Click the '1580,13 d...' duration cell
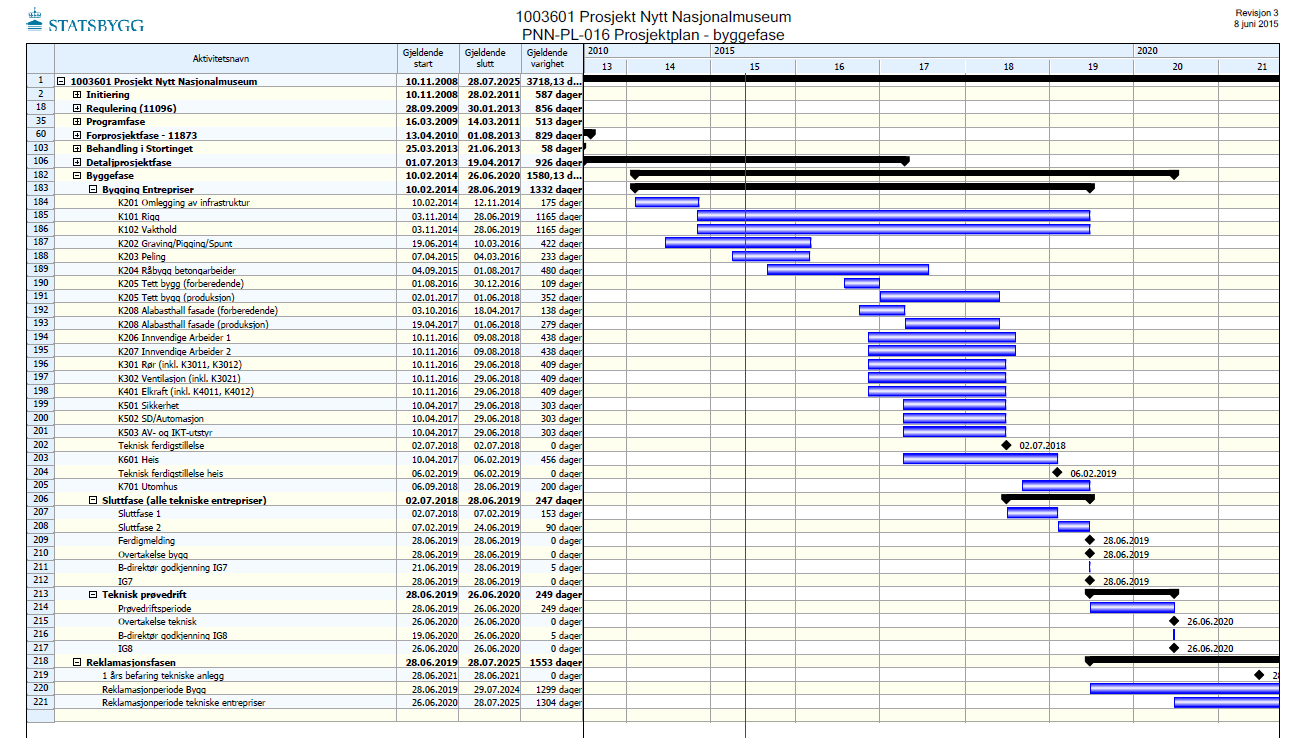 pyautogui.click(x=552, y=176)
